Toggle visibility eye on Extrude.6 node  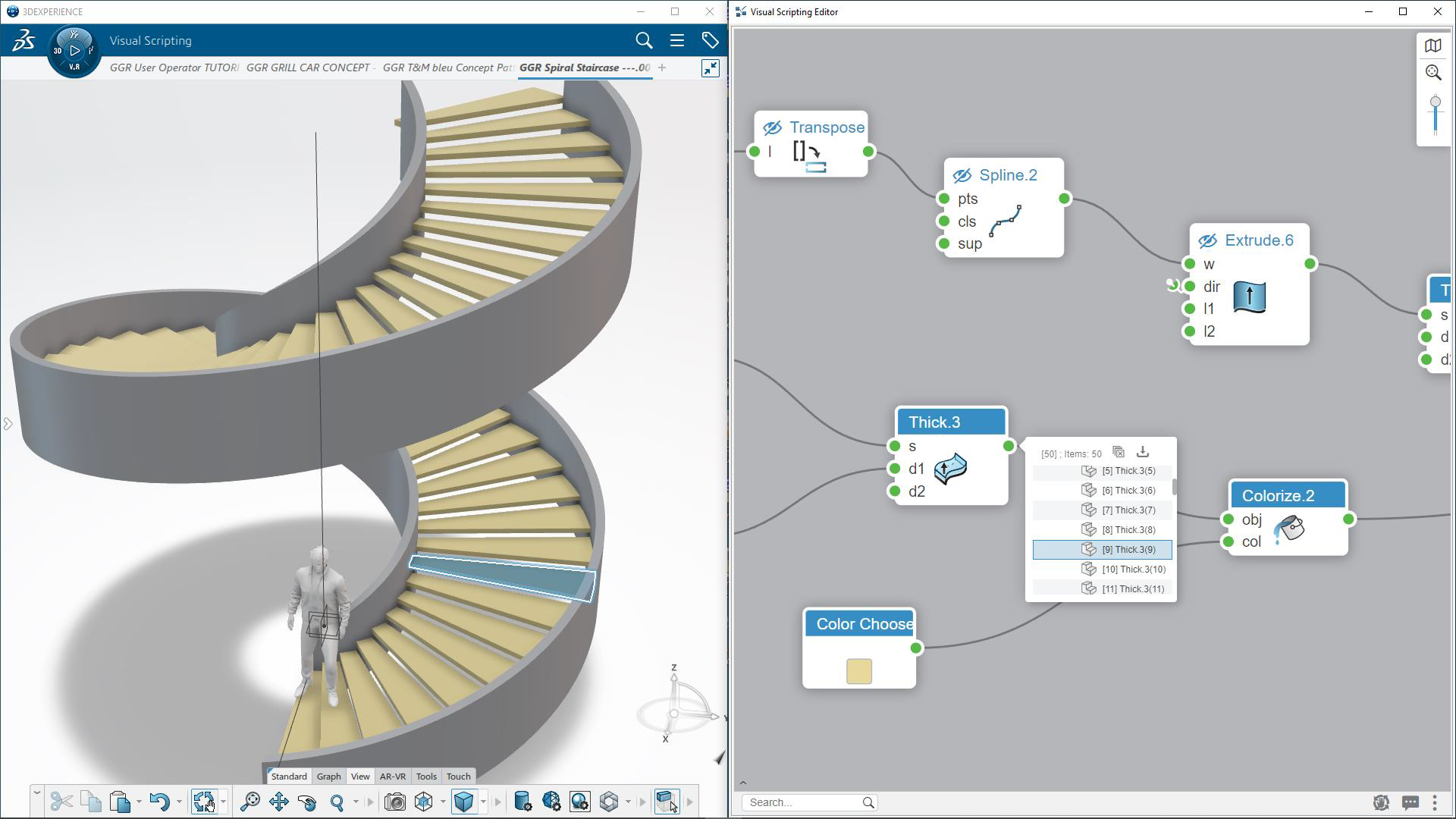1207,240
